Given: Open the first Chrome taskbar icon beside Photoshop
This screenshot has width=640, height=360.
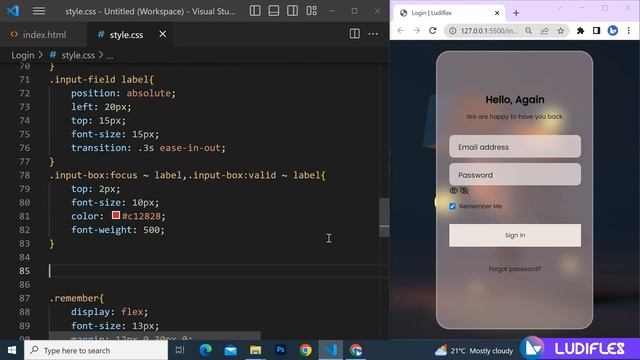Looking at the screenshot, I should coord(305,350).
